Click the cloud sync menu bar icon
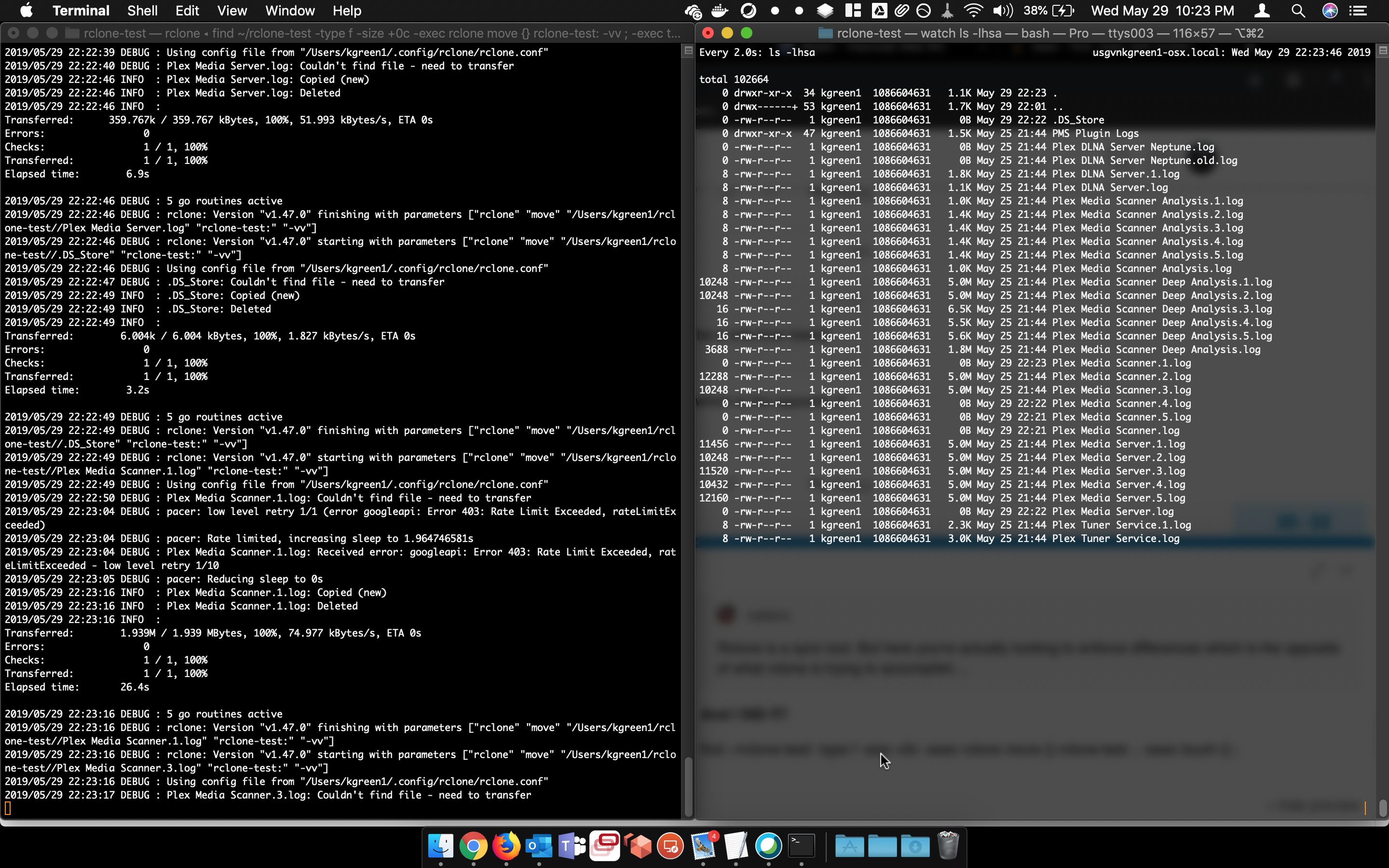The image size is (1389, 868). coord(693,10)
